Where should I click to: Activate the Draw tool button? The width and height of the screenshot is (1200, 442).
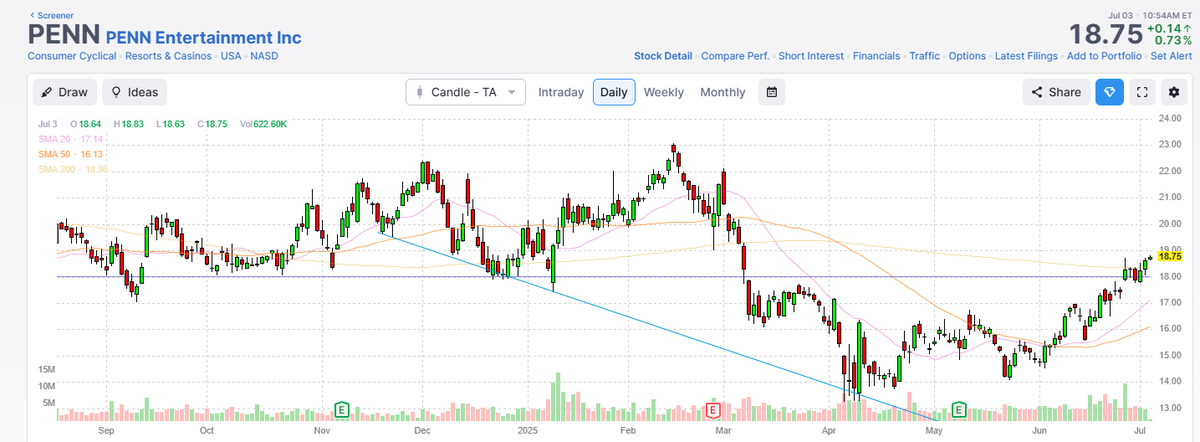65,92
